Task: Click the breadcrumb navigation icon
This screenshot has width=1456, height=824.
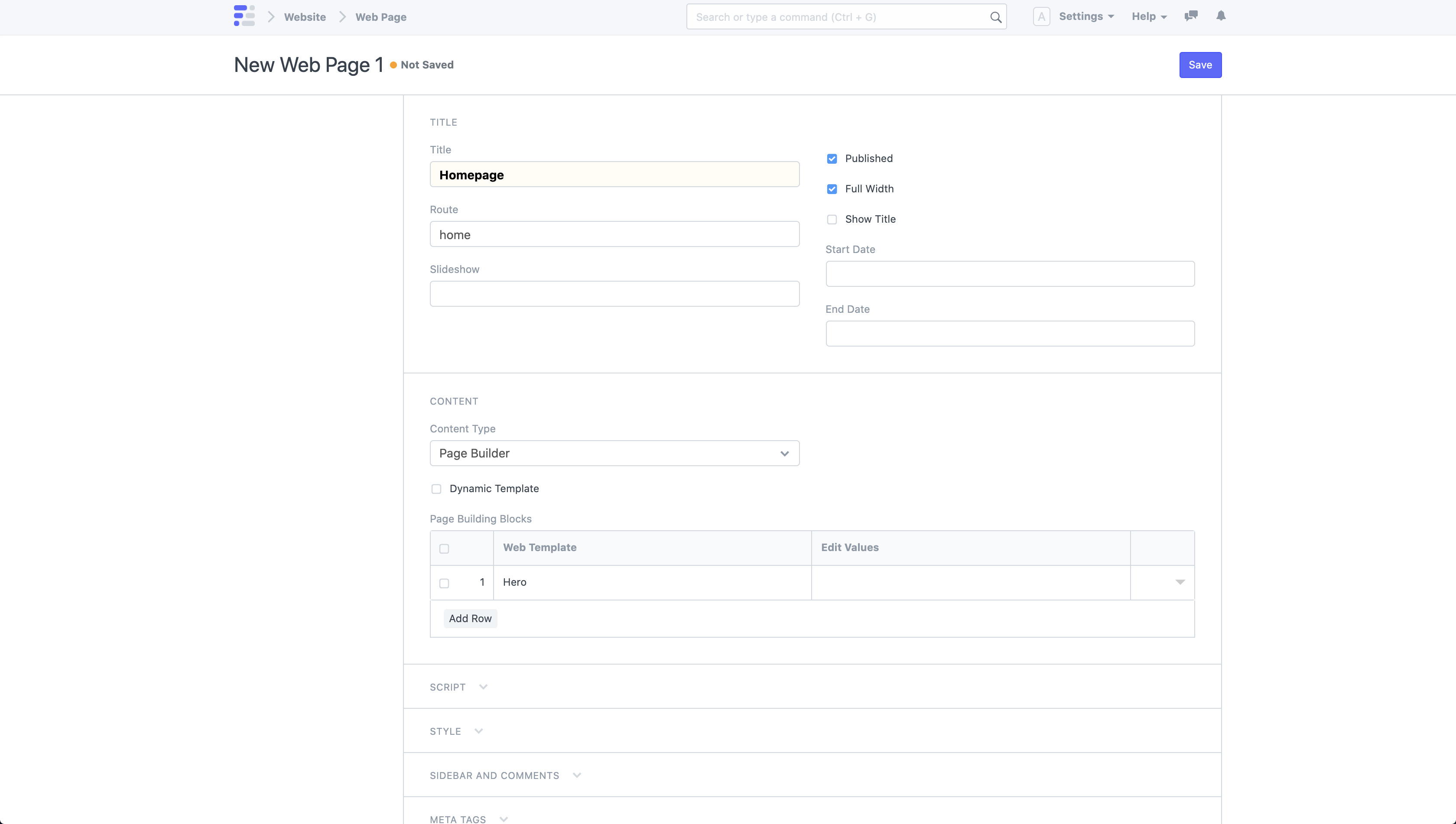Action: coord(243,17)
